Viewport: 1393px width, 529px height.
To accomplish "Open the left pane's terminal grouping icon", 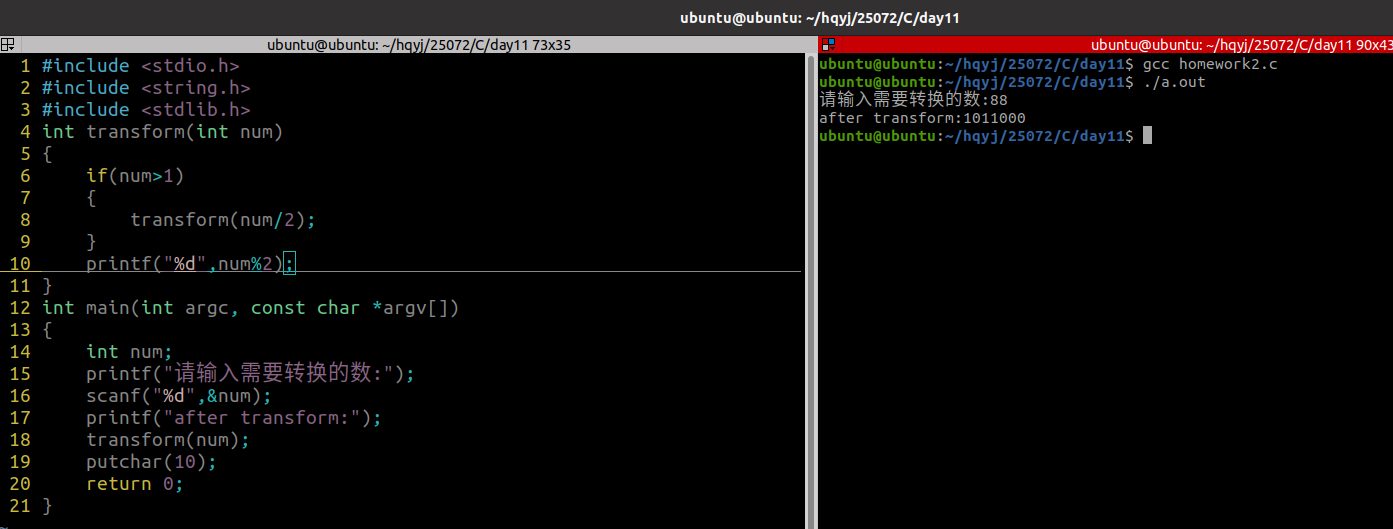I will (x=8, y=45).
